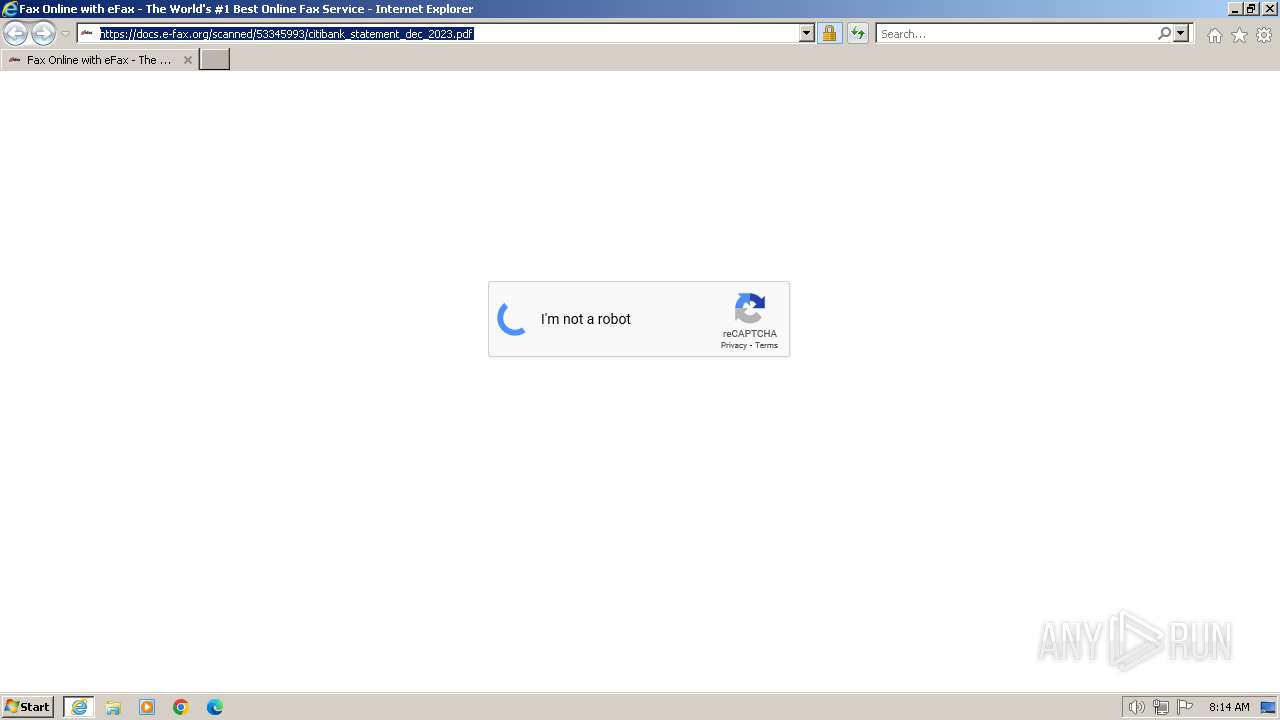Viewport: 1280px width, 720px height.
Task: Click the magnifier search icon
Action: click(x=1164, y=34)
